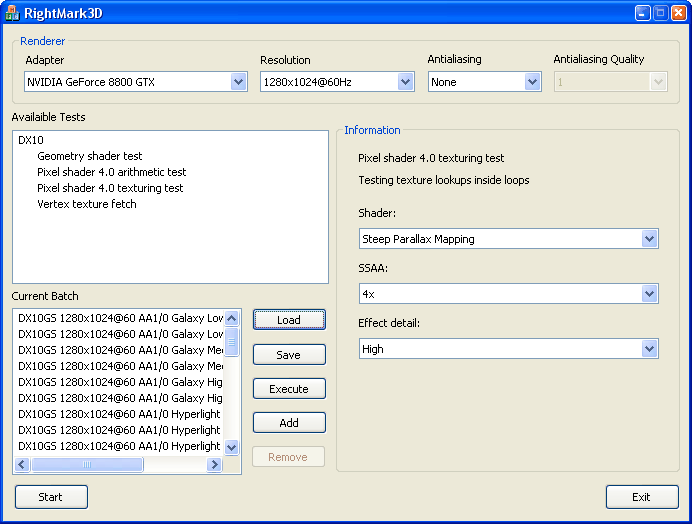692x524 pixels.
Task: Pick the Vertex texture fetch test
Action: coord(87,204)
